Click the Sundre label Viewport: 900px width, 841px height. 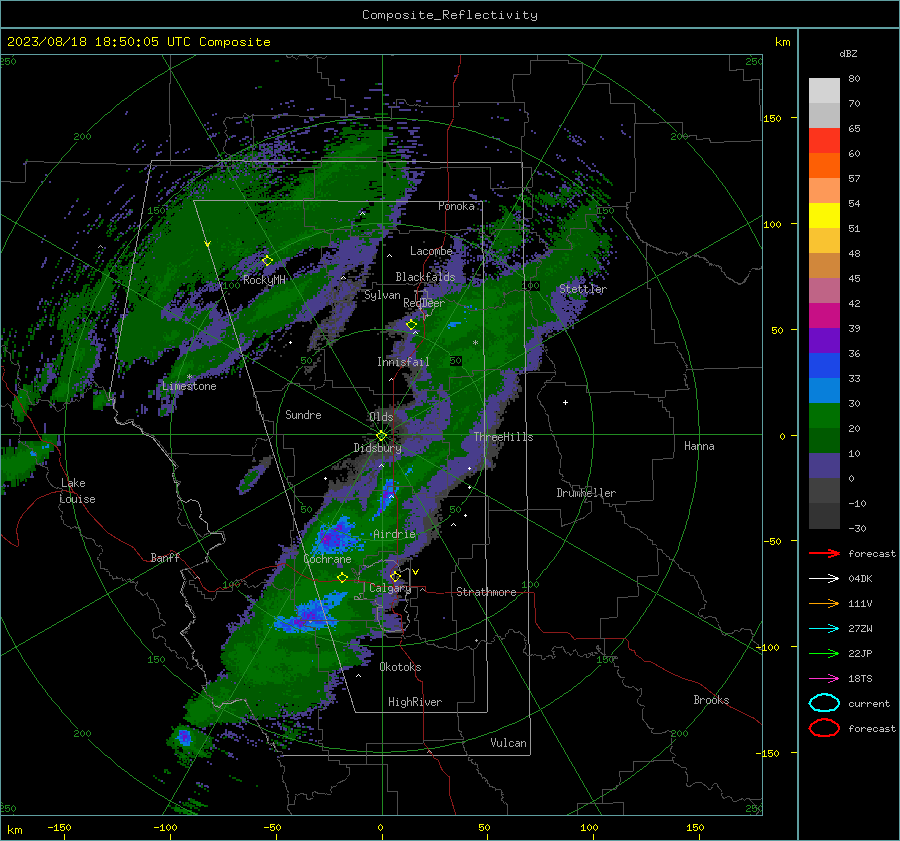[303, 414]
